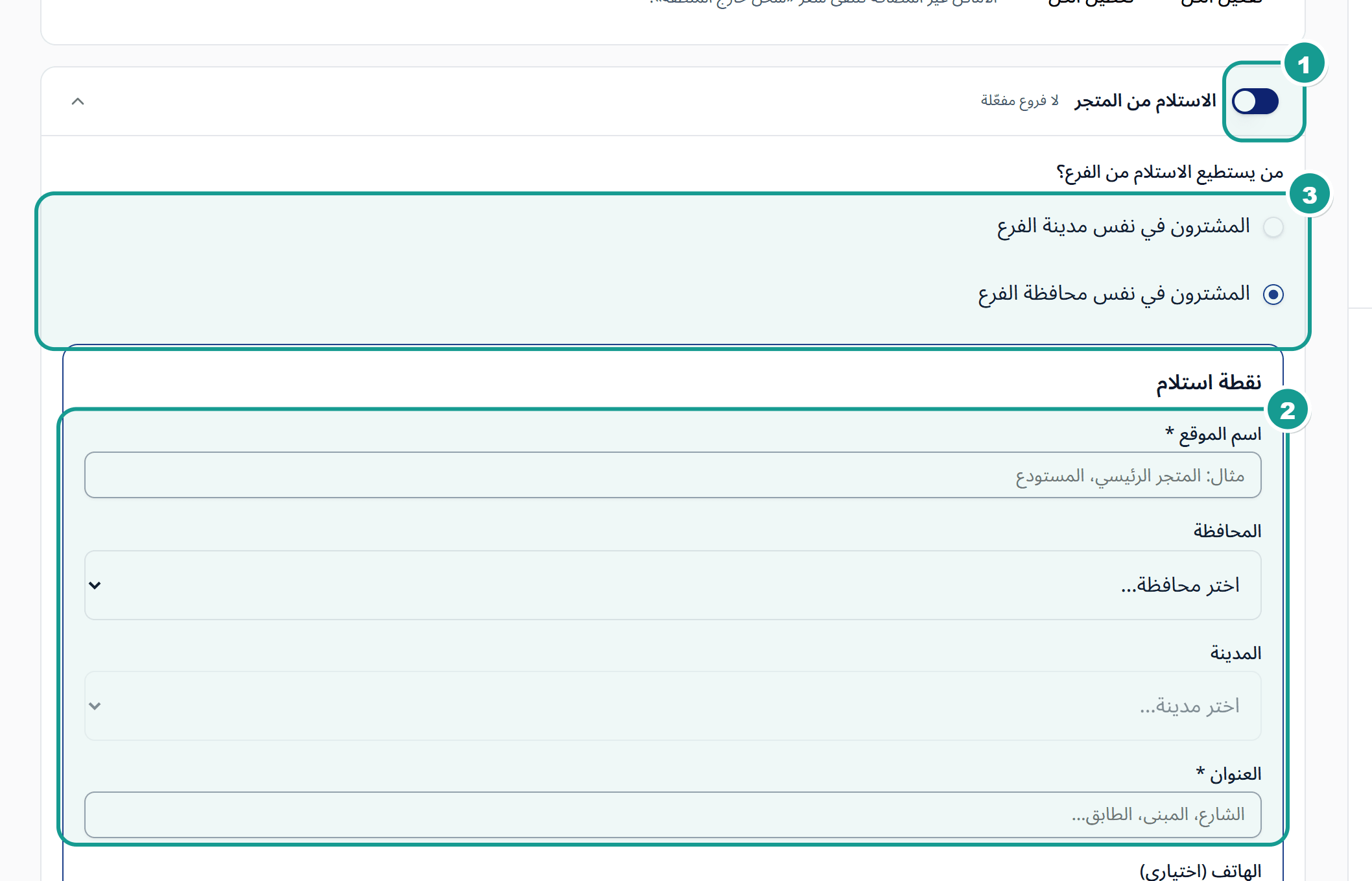This screenshot has height=881, width=1372.
Task: Click the المدينة field label
Action: (x=1236, y=653)
